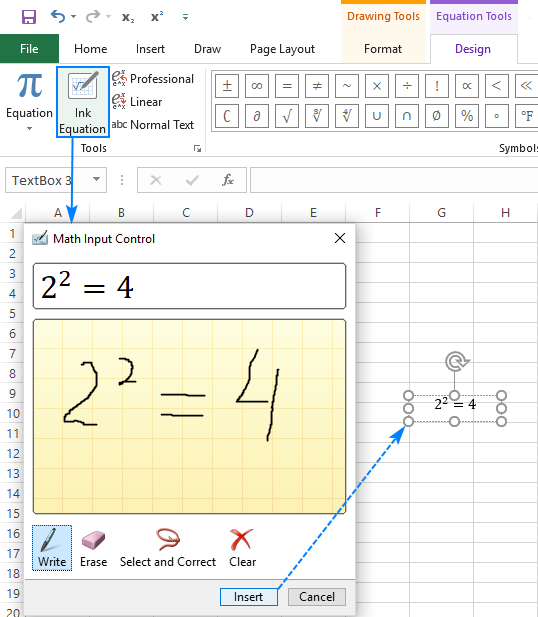Insert the degrees Fahrenheit symbol
The image size is (538, 617).
coord(527,116)
